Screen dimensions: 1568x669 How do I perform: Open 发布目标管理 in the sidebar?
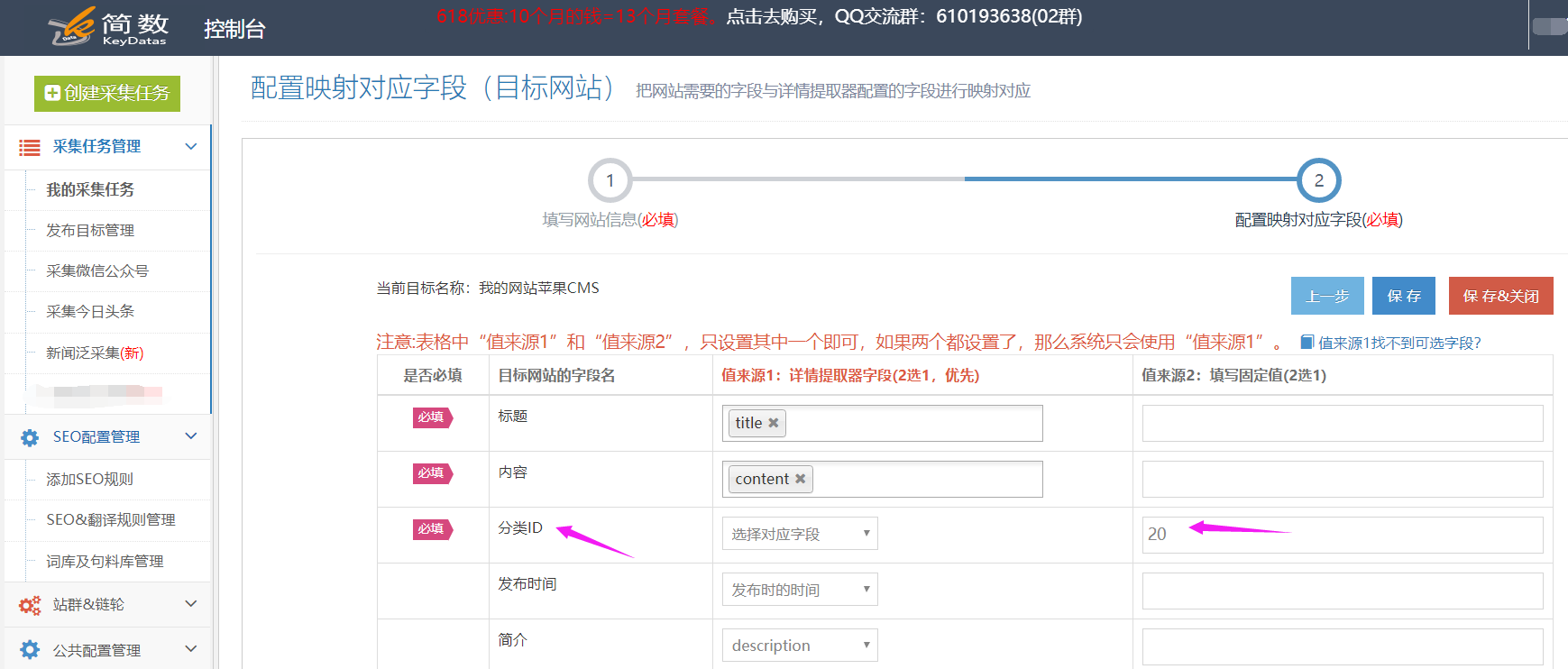pos(90,231)
